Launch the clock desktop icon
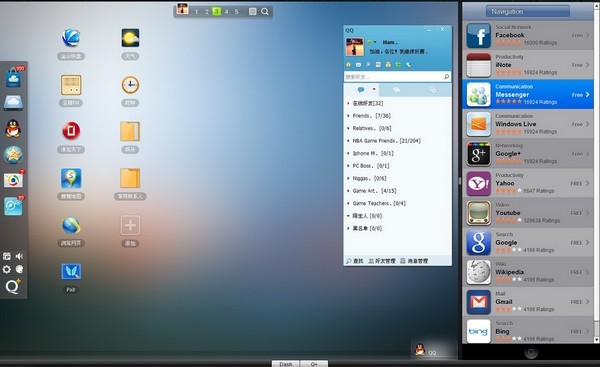The width and height of the screenshot is (600, 367). coord(130,85)
